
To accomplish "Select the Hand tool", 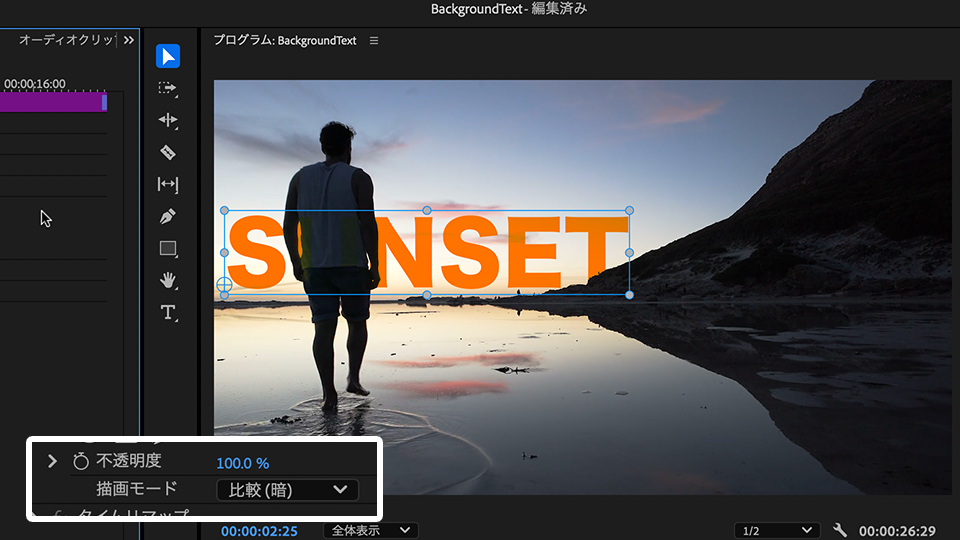I will tap(168, 280).
